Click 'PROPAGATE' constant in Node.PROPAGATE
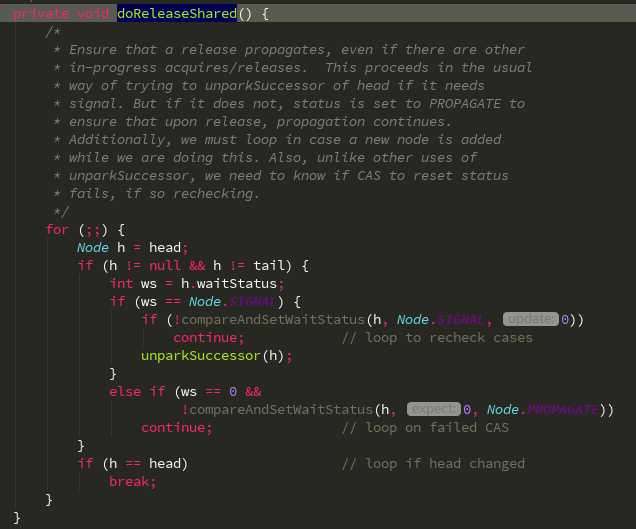 pos(563,410)
